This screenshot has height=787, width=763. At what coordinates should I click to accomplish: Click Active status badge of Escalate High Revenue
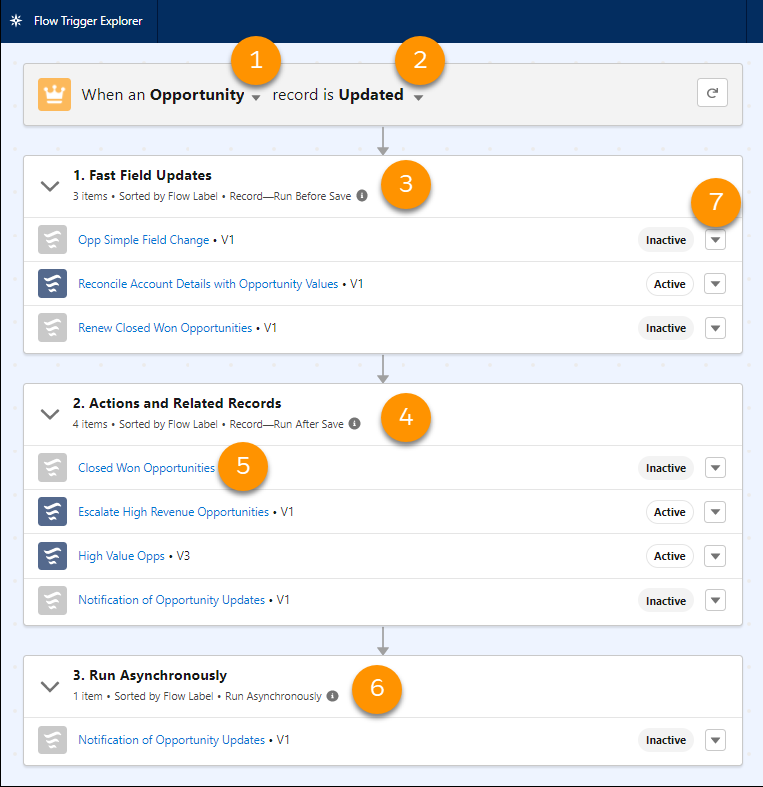669,512
